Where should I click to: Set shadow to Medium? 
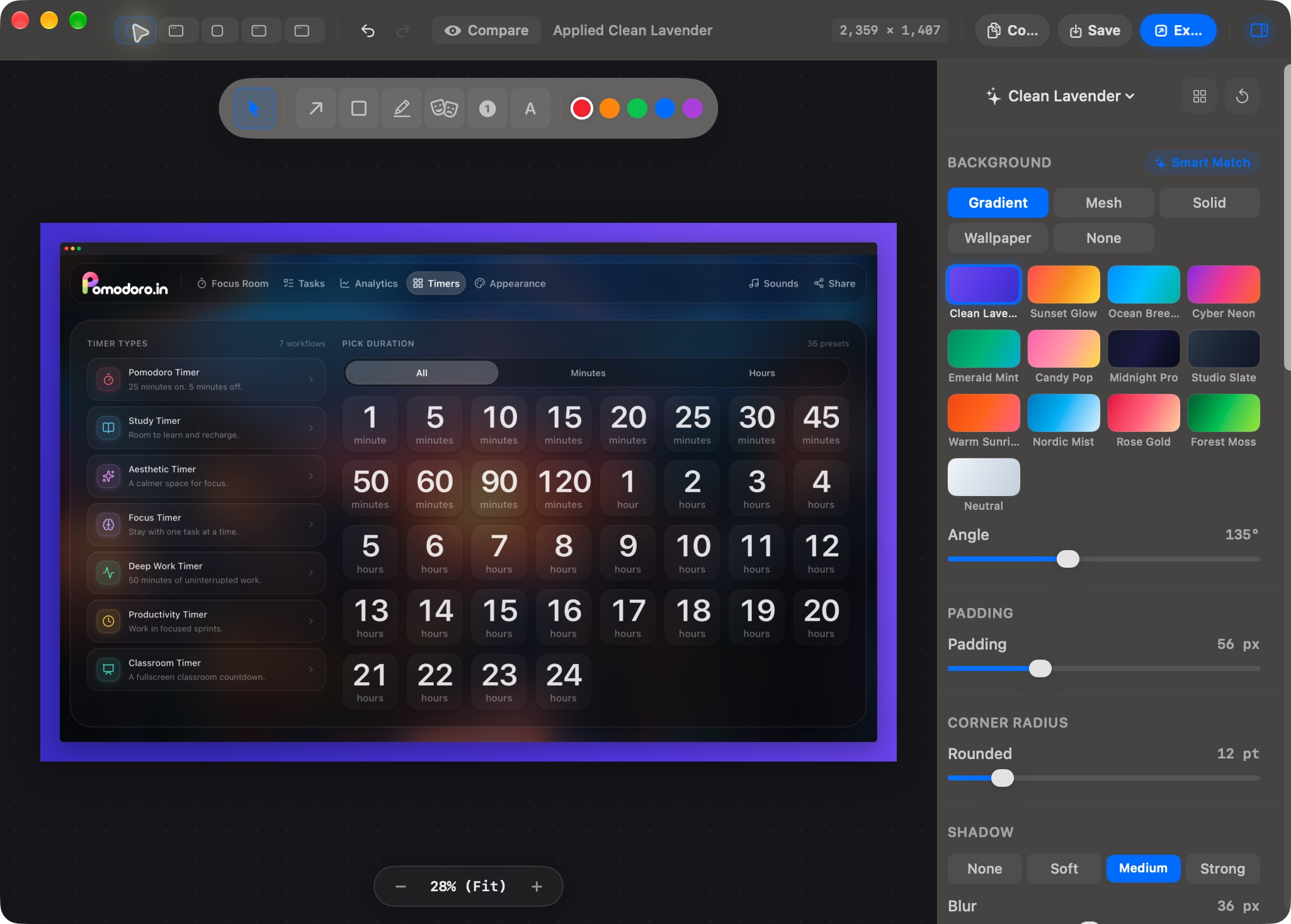(x=1143, y=869)
